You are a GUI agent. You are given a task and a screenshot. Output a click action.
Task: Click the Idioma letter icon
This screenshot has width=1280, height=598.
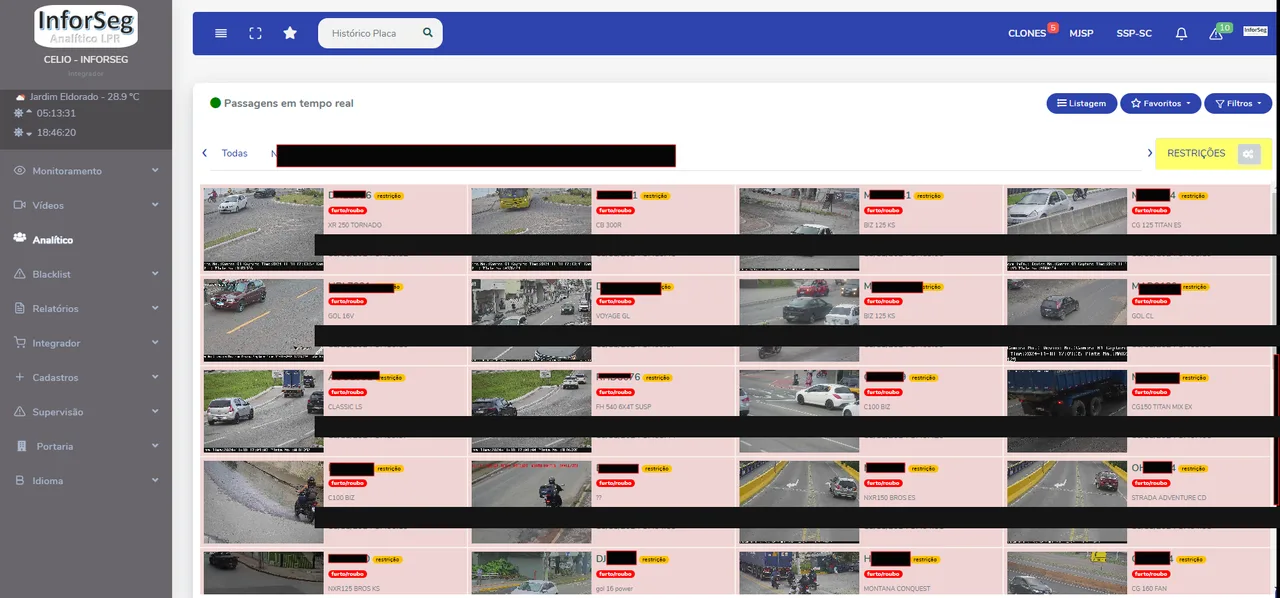(20, 480)
